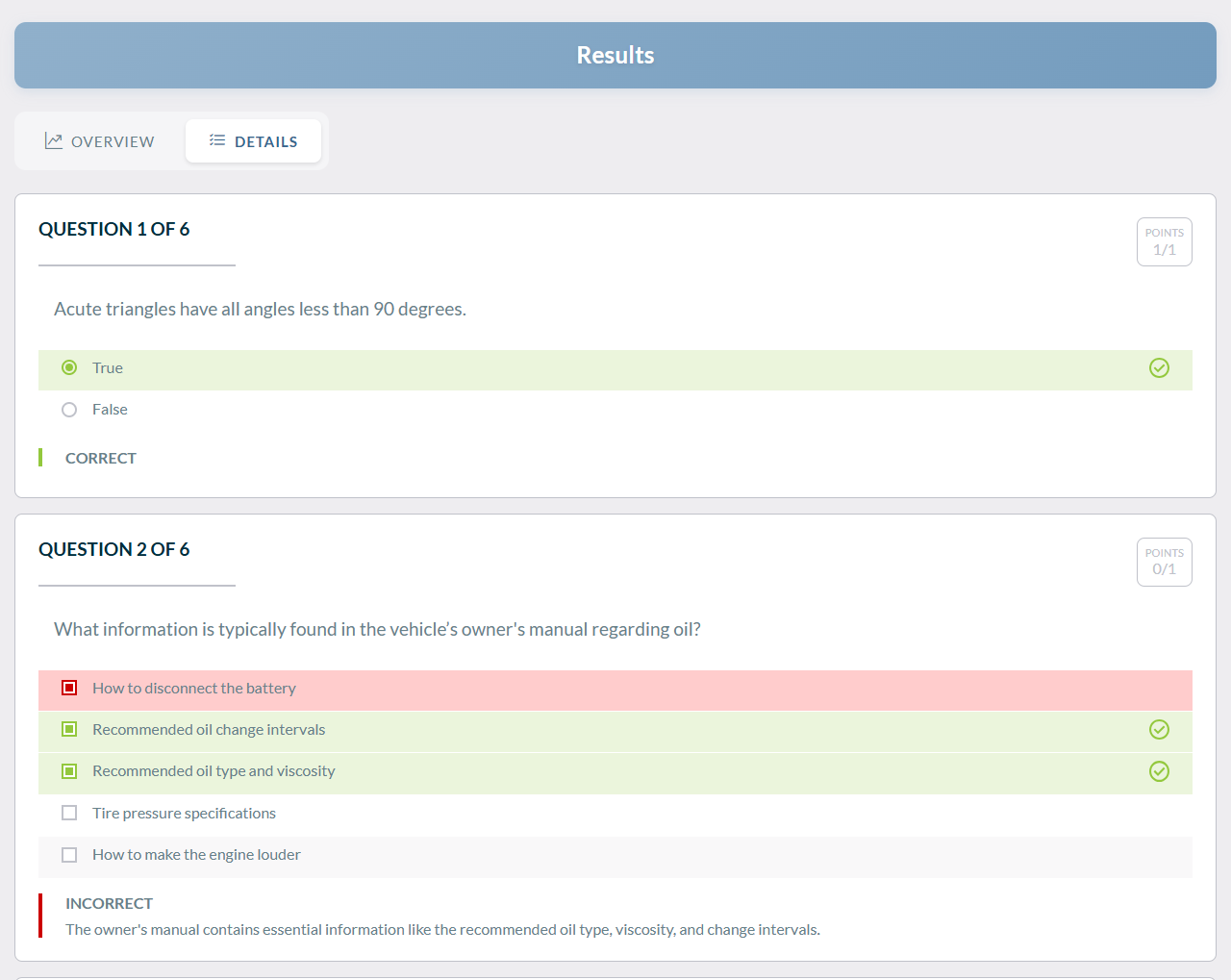The image size is (1231, 980).
Task: Toggle 'Recommended oil change intervals' checkbox
Action: coord(69,730)
